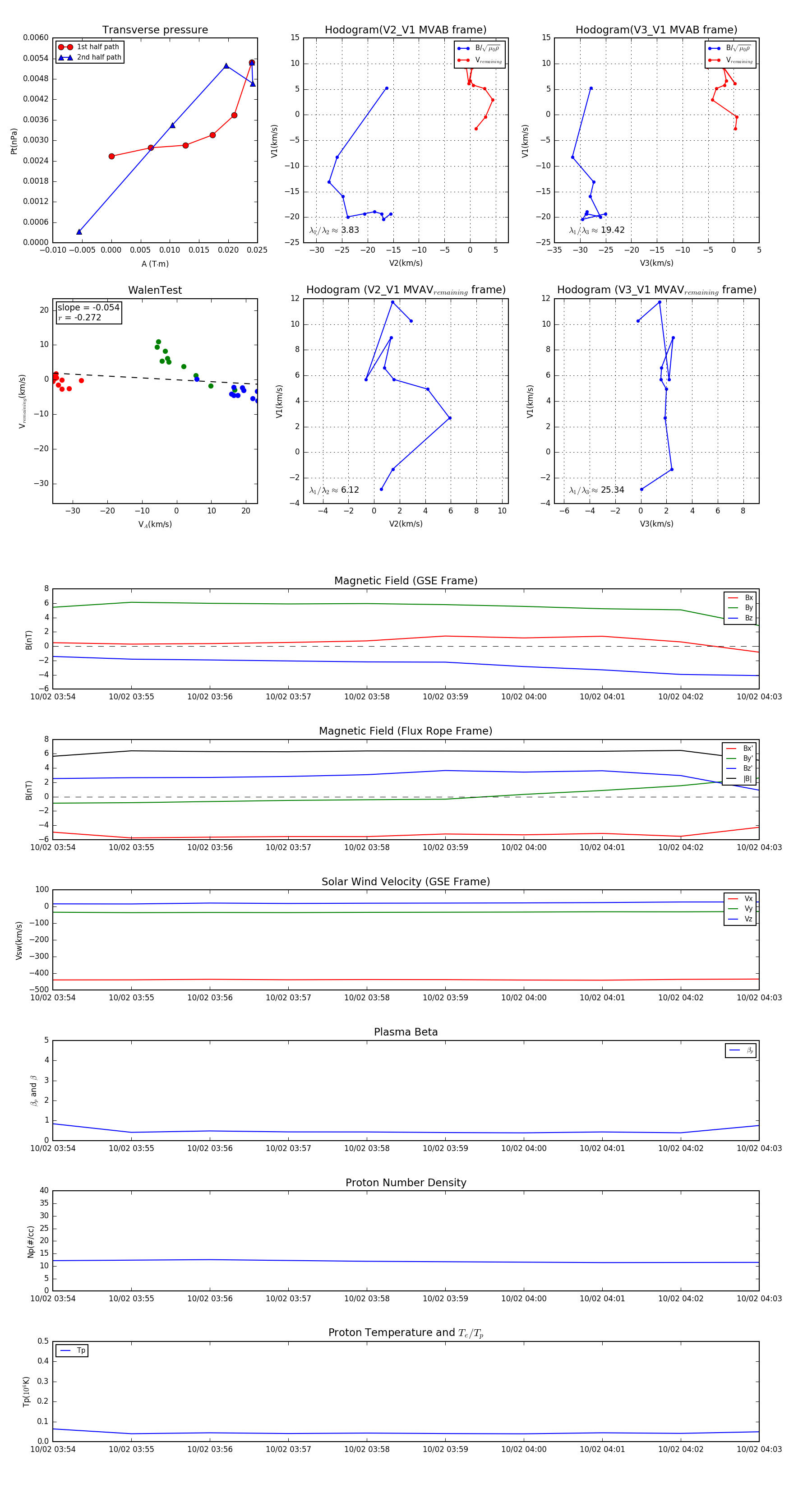The image size is (812, 1489).
Task: Click the WalenTest plot title
Action: pyautogui.click(x=155, y=290)
